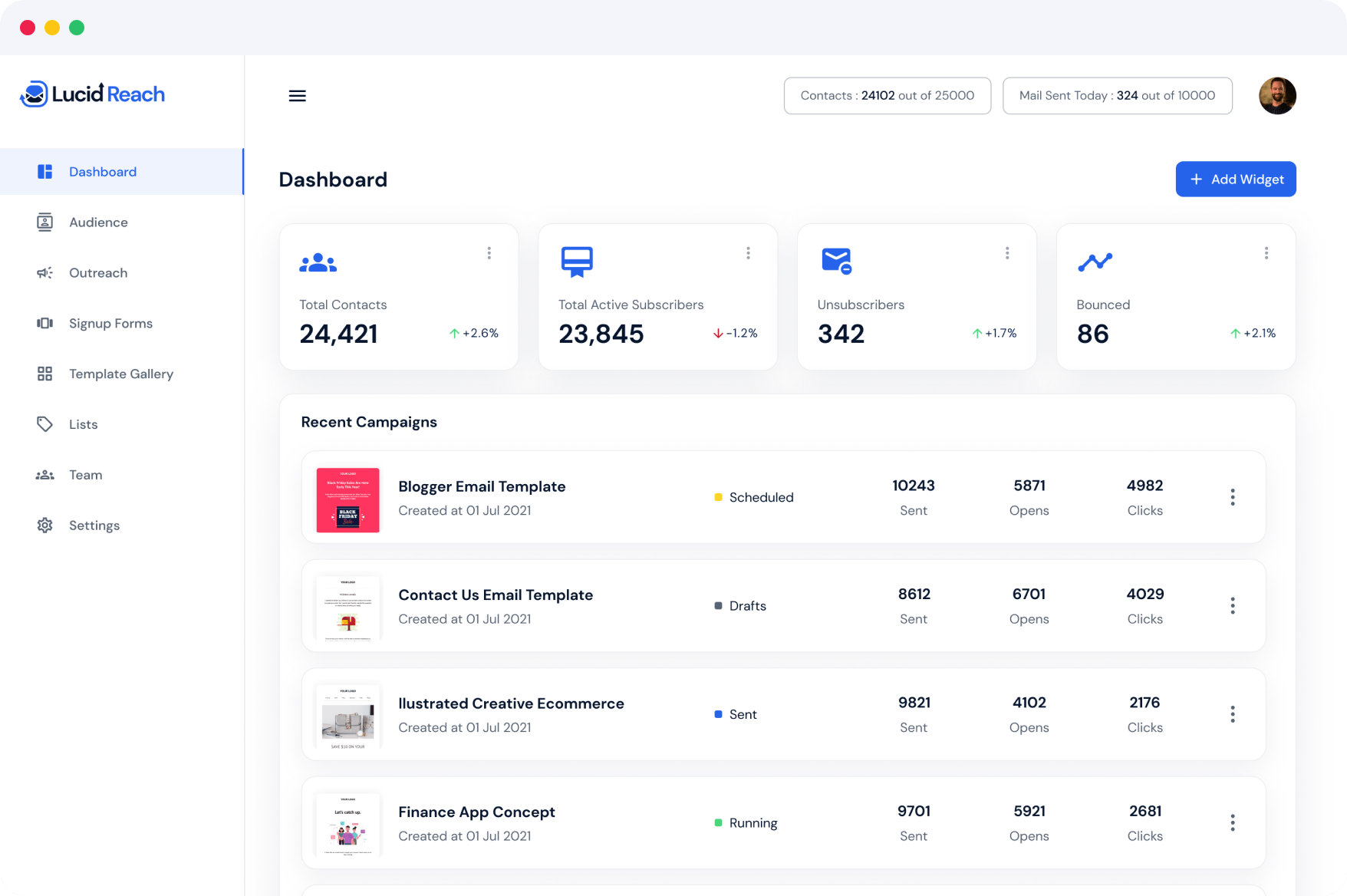This screenshot has height=896, width=1347.
Task: Open the Contact Us Email Template thumbnail
Action: (x=348, y=607)
